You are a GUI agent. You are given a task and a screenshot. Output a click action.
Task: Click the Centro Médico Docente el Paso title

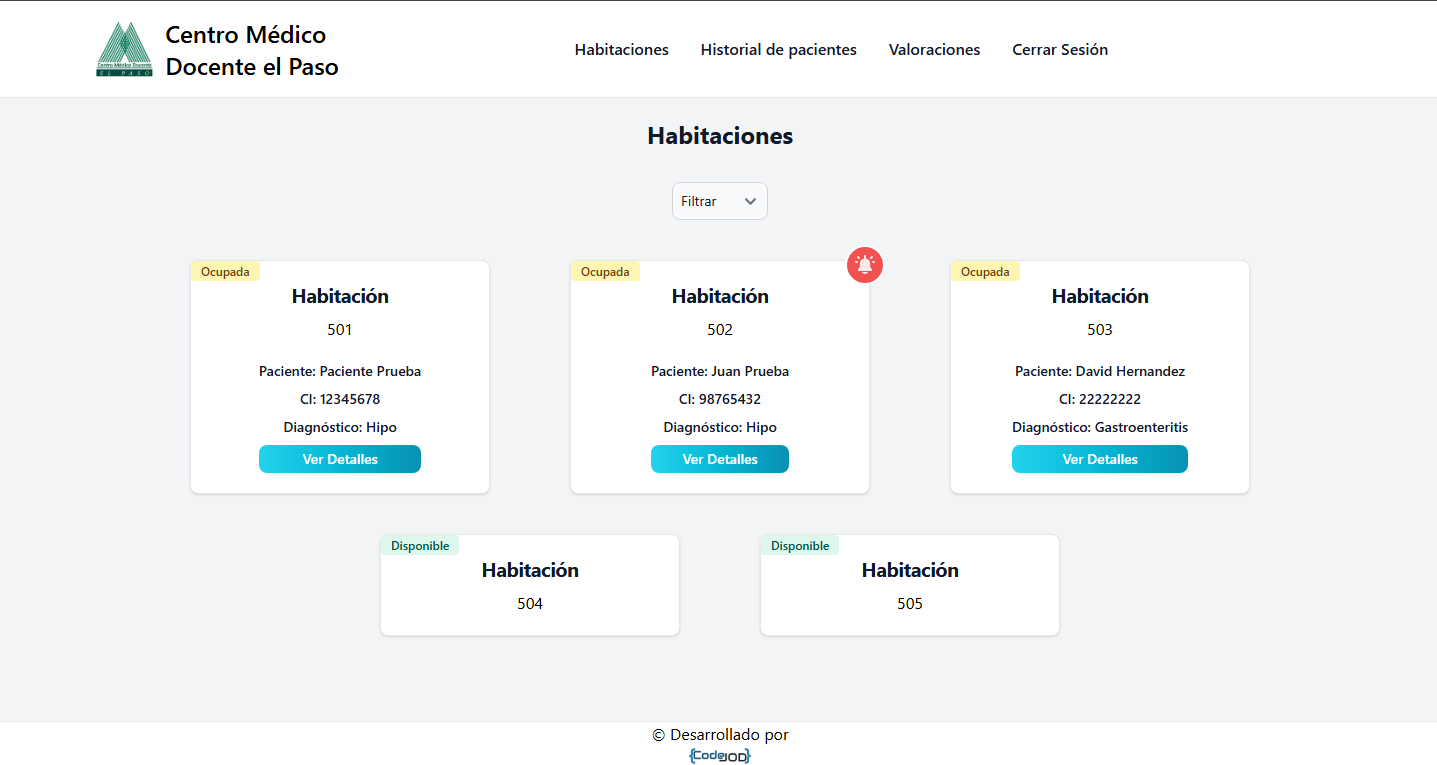click(x=252, y=51)
